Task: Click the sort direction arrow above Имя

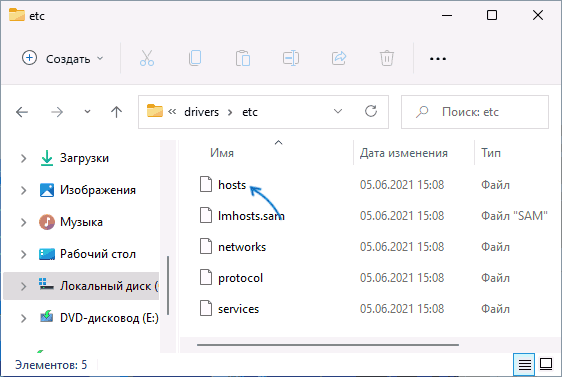Action: 278,143
